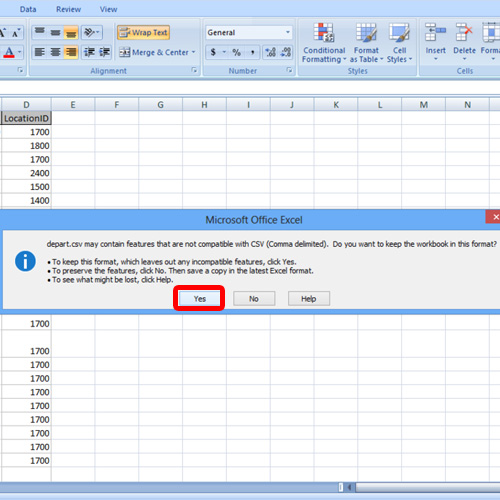Open Conditional Formatting menu

pos(324,43)
